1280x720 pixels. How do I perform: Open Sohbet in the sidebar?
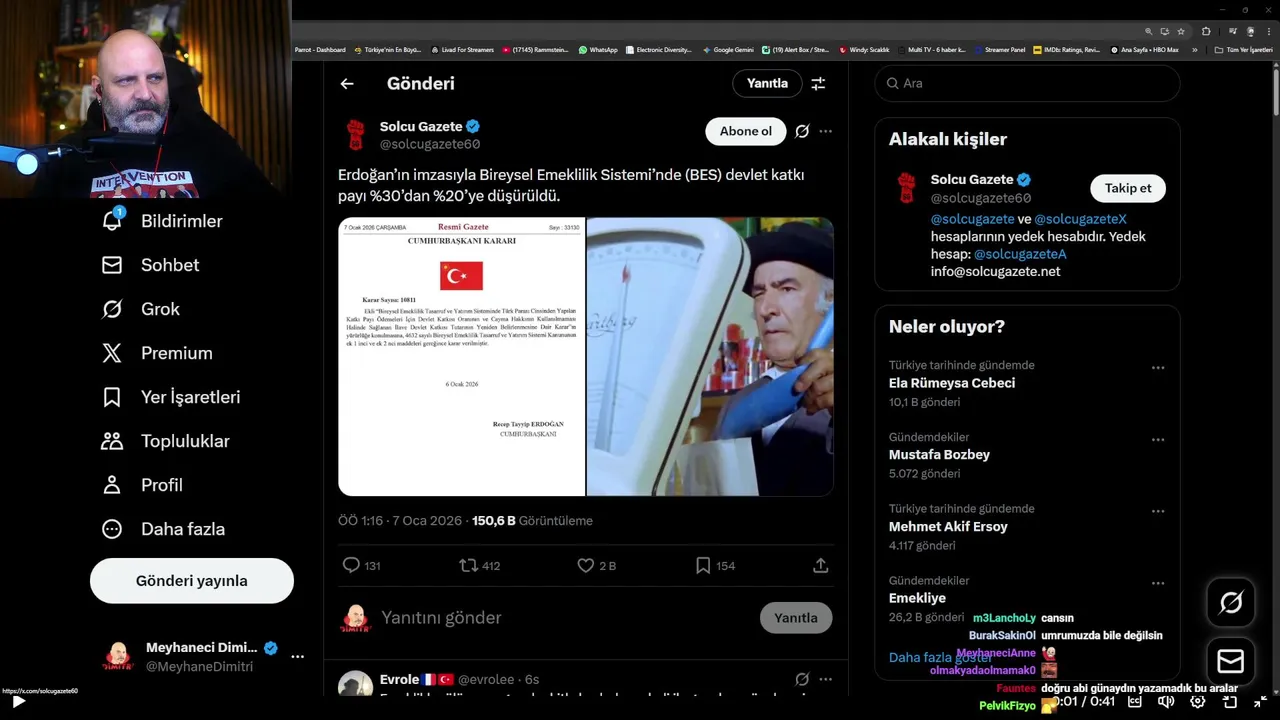click(x=150, y=265)
